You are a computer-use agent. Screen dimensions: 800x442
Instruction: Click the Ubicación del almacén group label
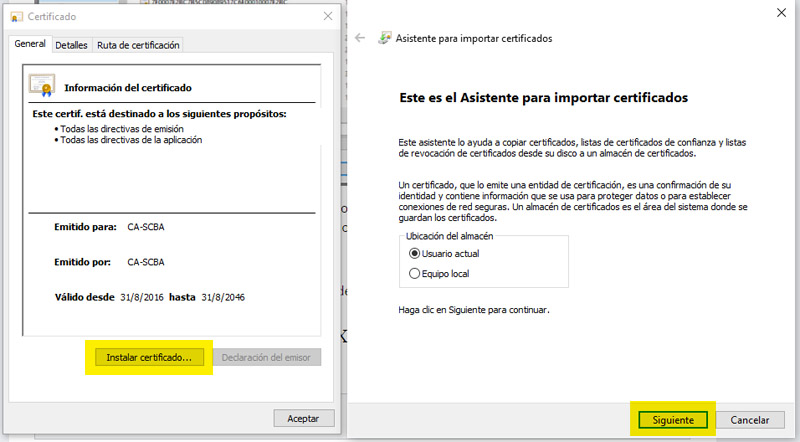[449, 236]
